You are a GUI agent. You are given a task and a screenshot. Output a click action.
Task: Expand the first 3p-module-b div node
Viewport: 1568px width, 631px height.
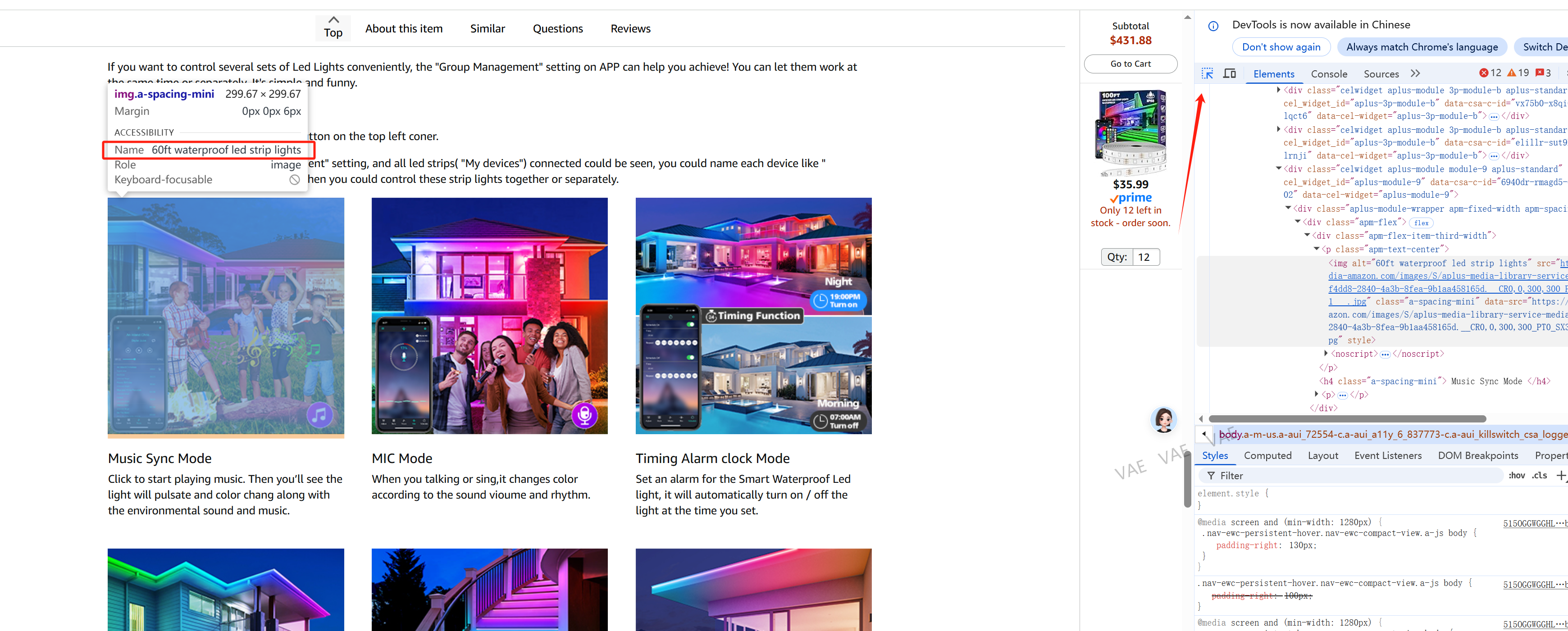(x=1278, y=90)
